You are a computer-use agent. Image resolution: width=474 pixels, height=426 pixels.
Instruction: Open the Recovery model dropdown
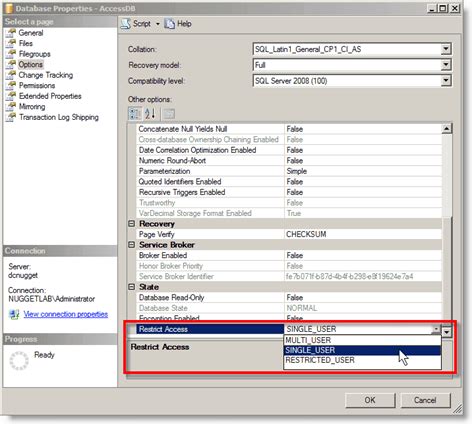click(x=446, y=65)
